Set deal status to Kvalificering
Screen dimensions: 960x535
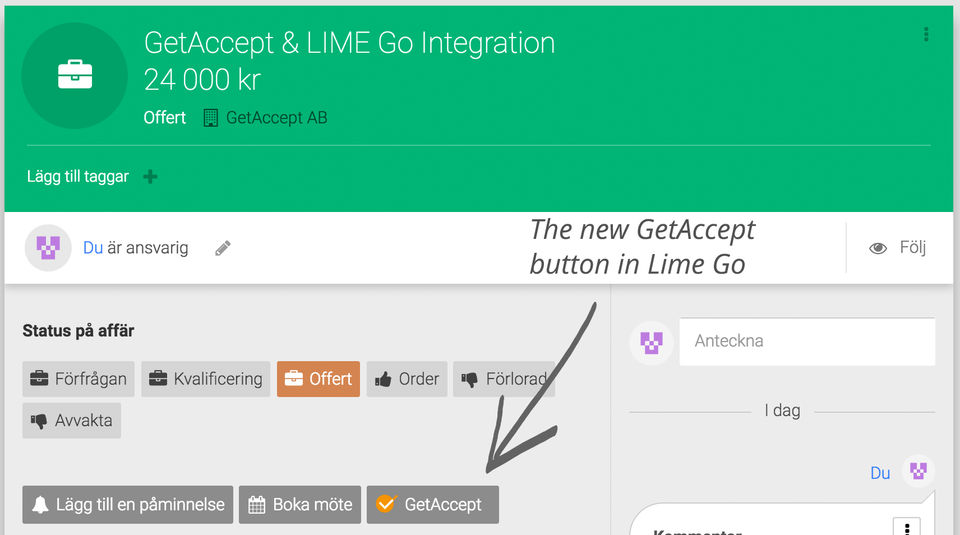pos(205,379)
